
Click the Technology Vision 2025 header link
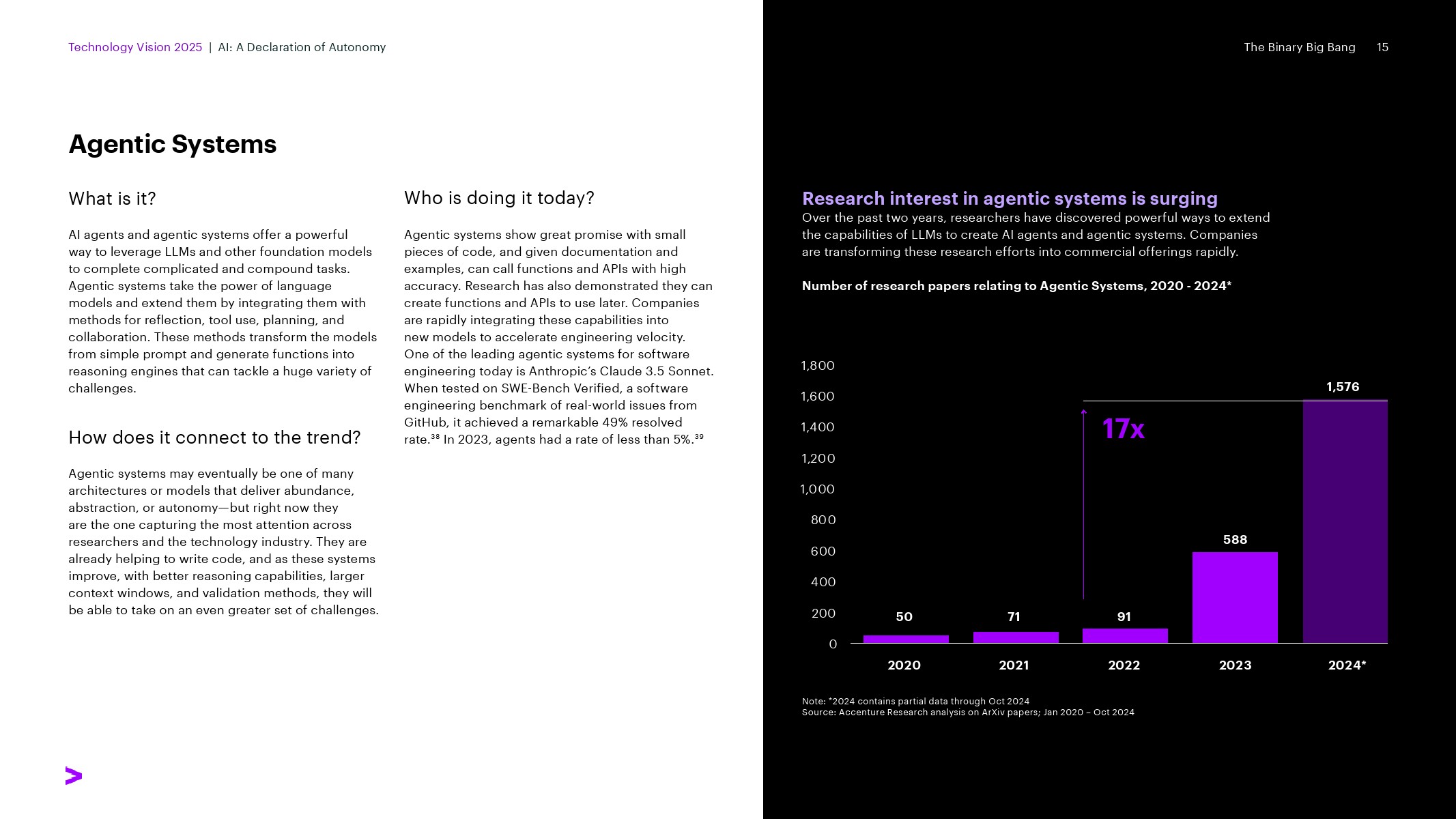pyautogui.click(x=135, y=47)
